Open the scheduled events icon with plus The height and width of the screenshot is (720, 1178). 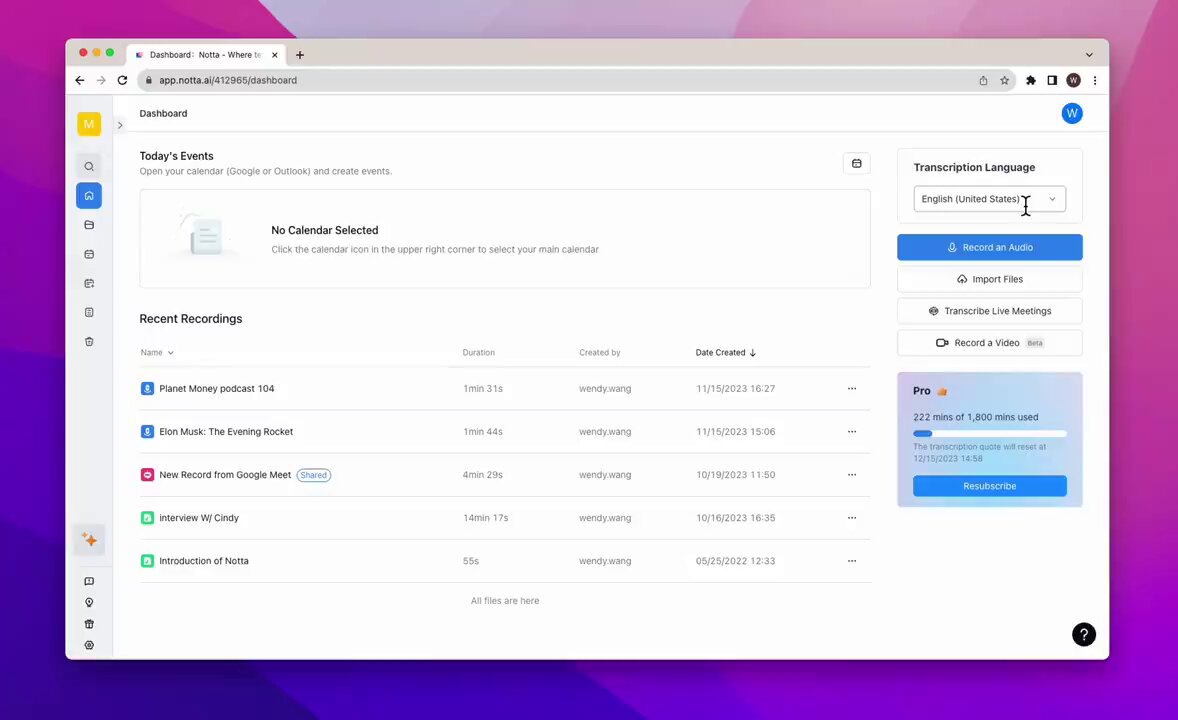89,283
